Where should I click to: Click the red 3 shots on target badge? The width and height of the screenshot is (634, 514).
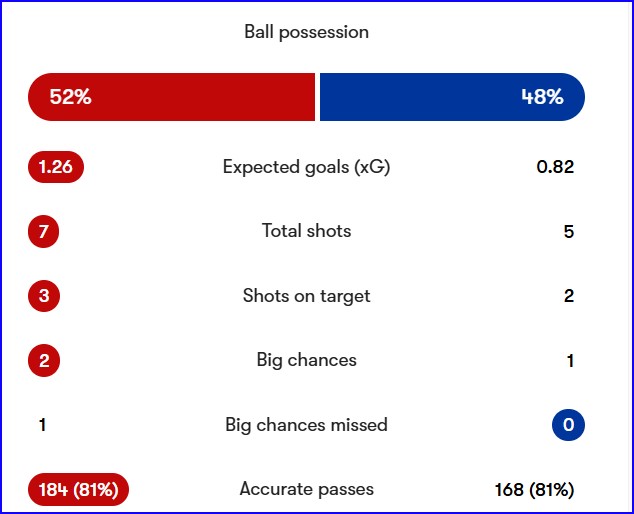coord(44,296)
